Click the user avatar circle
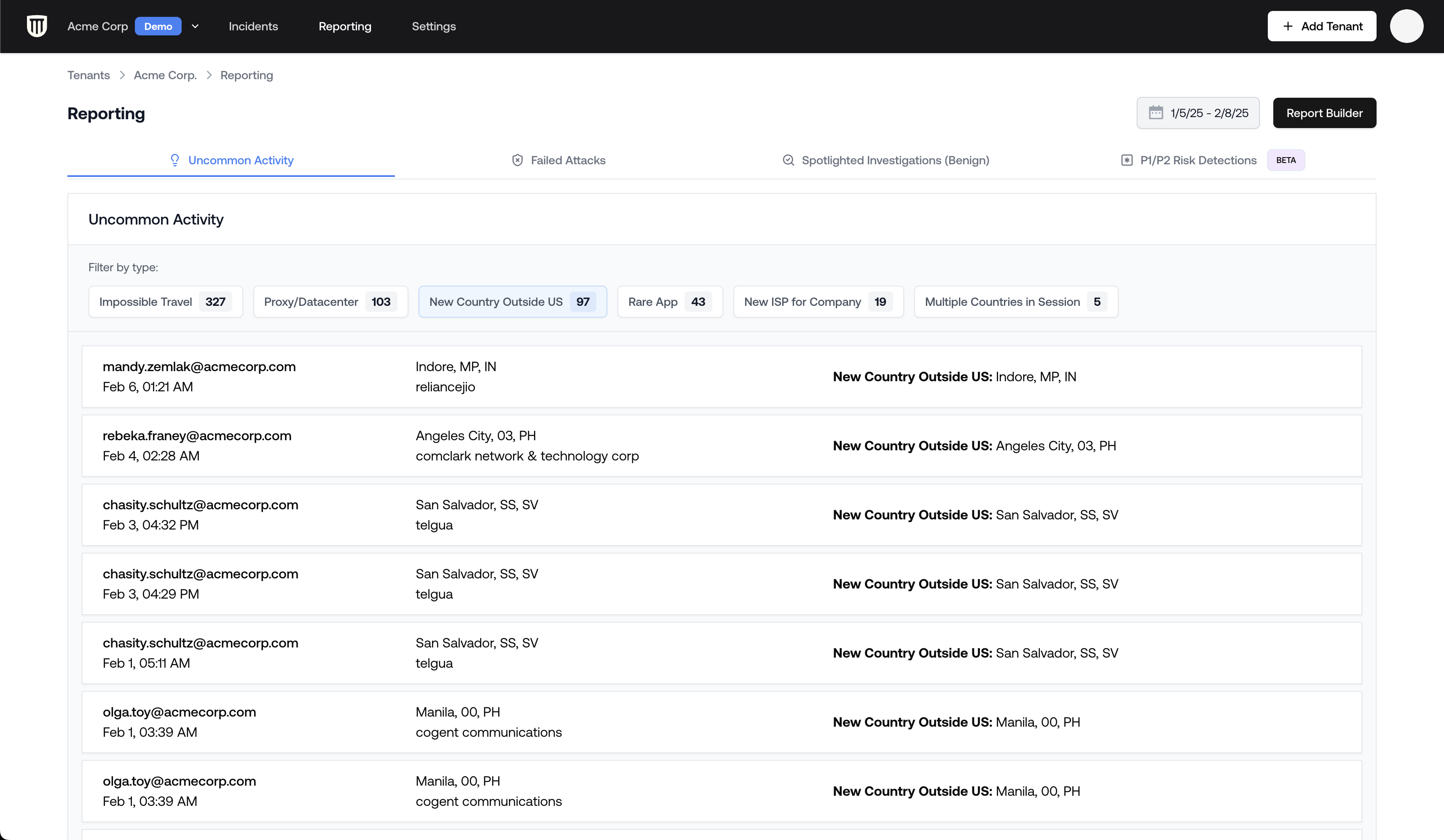The width and height of the screenshot is (1444, 840). point(1406,27)
